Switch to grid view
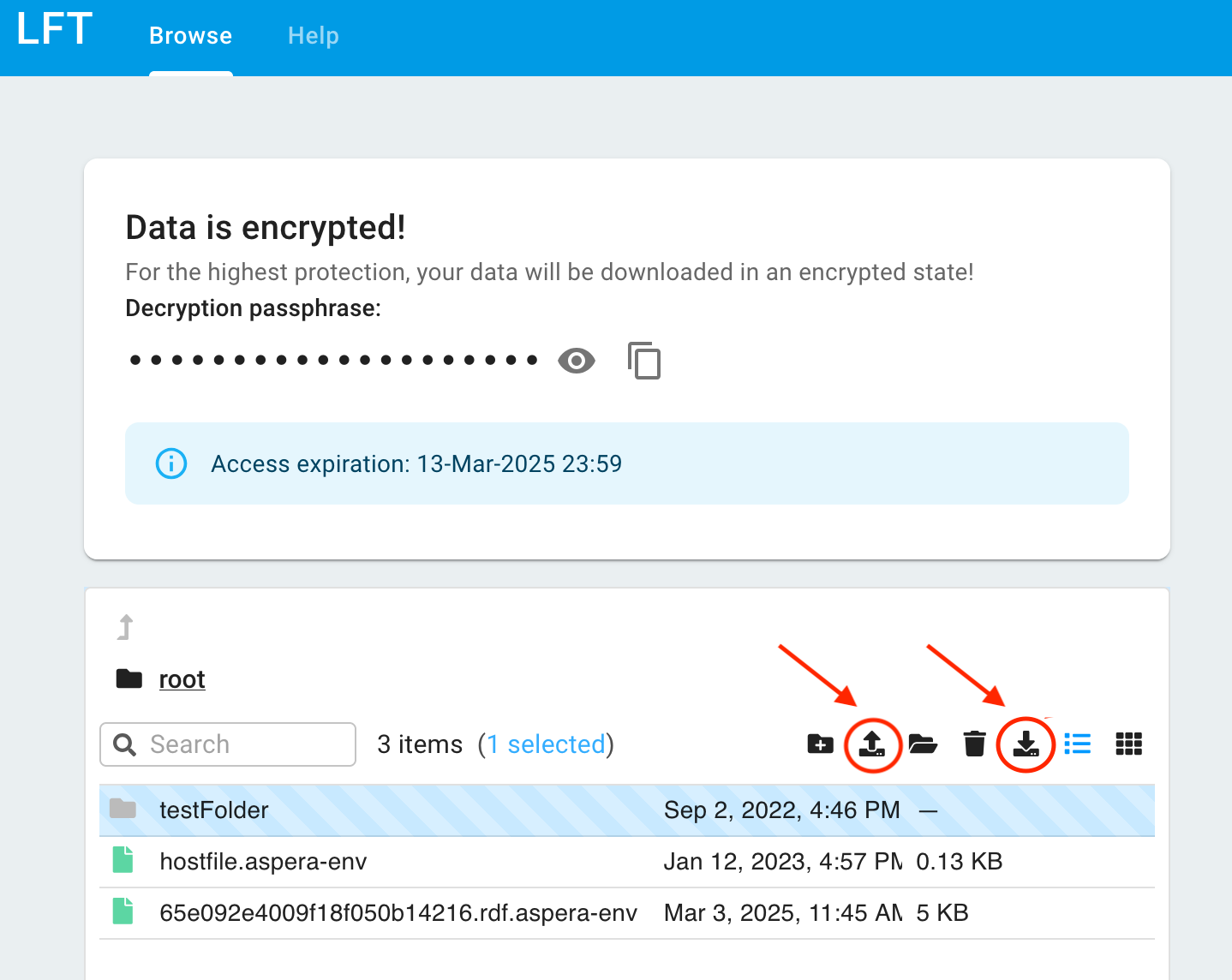Viewport: 1232px width, 980px height. (1128, 744)
